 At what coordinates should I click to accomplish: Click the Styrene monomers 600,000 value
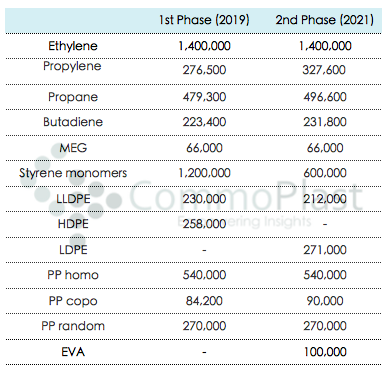pos(325,173)
